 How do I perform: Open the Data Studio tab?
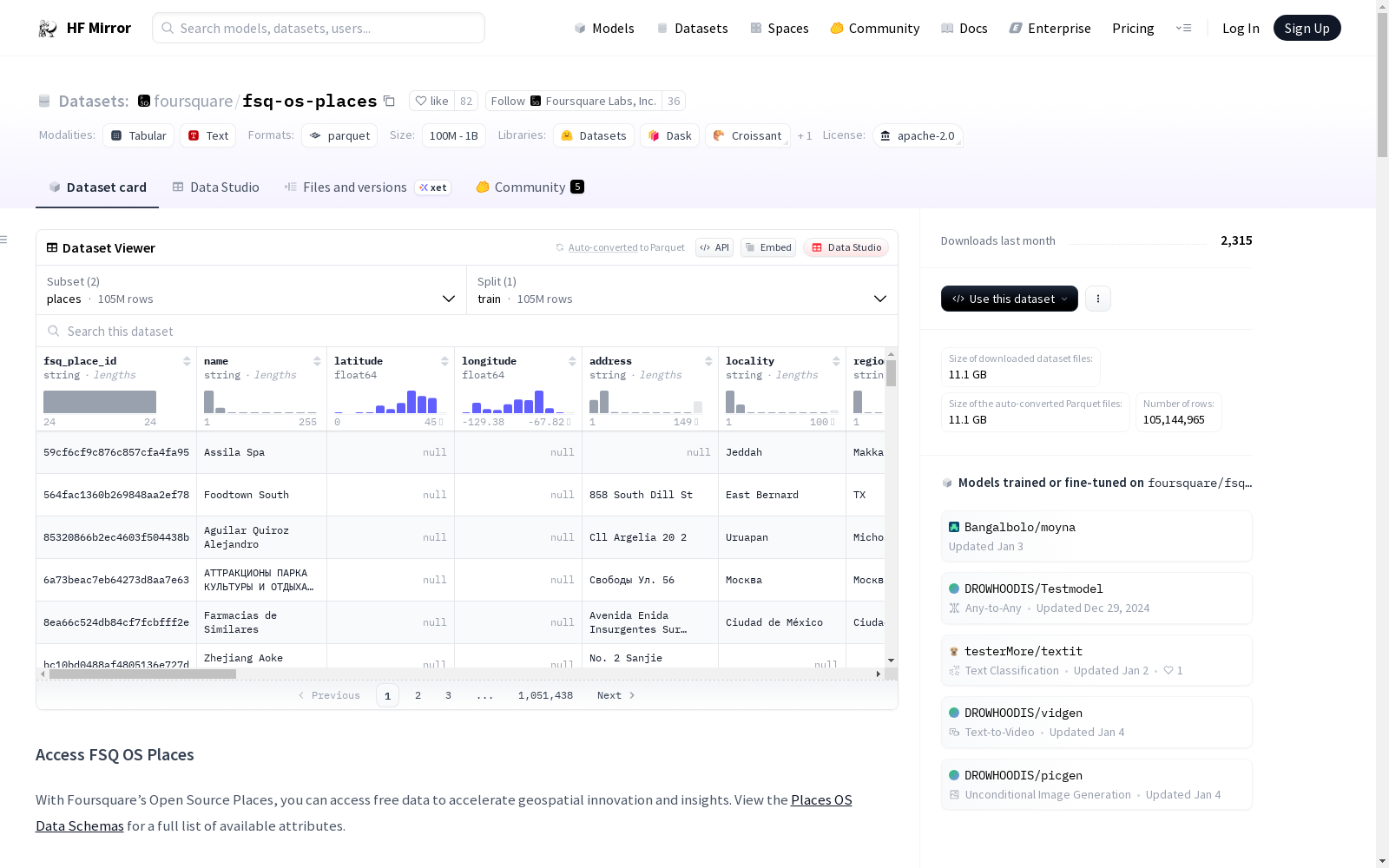click(x=215, y=187)
